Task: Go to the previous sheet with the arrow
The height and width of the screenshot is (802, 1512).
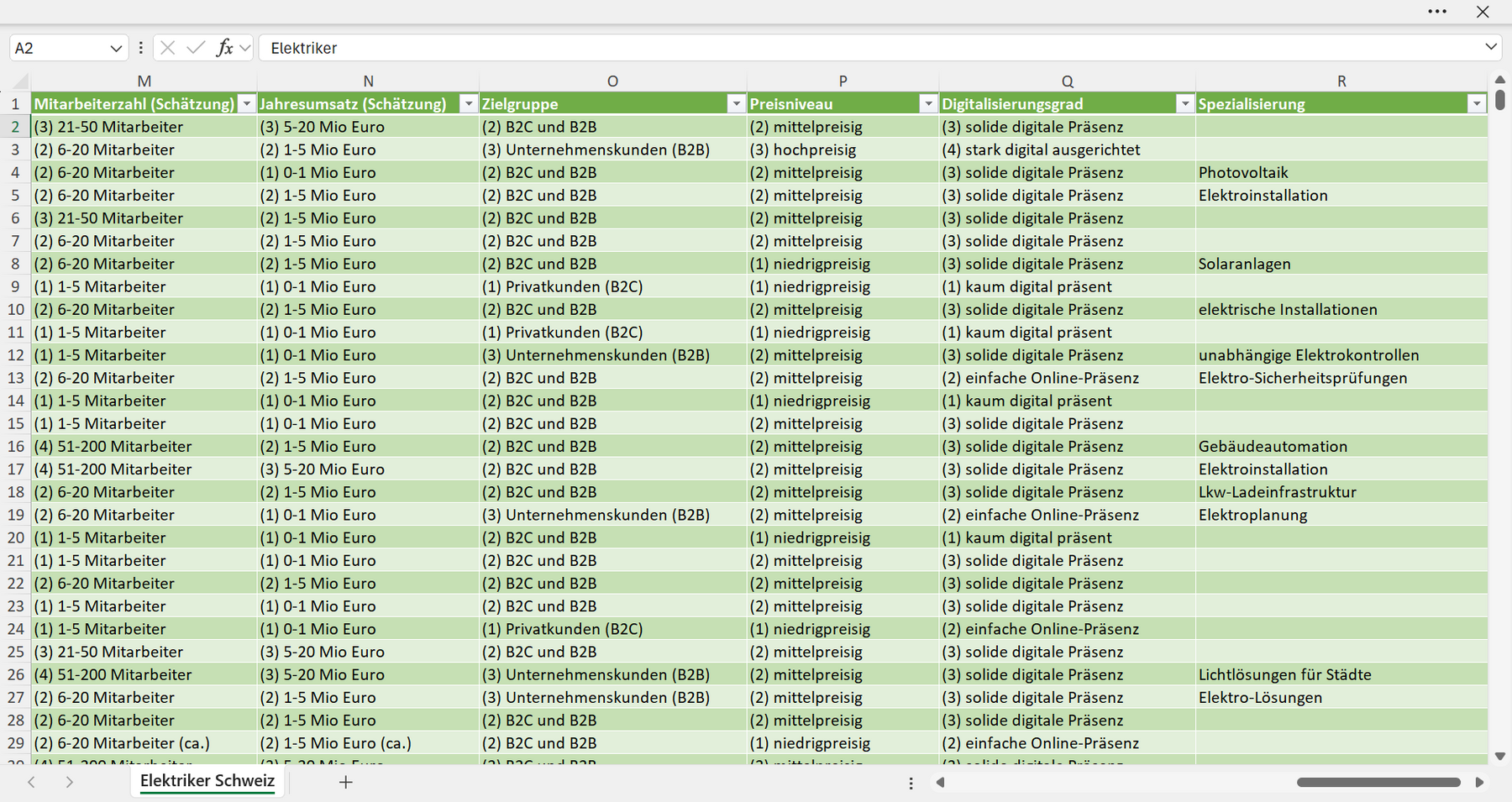Action: click(31, 782)
